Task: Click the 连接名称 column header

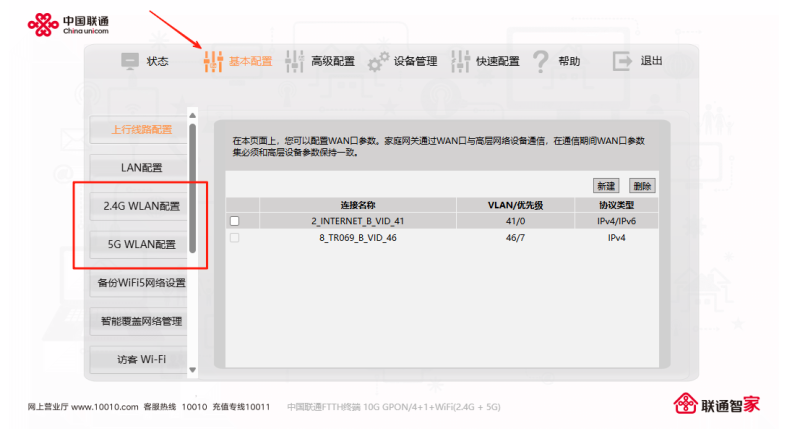Action: pyautogui.click(x=358, y=205)
